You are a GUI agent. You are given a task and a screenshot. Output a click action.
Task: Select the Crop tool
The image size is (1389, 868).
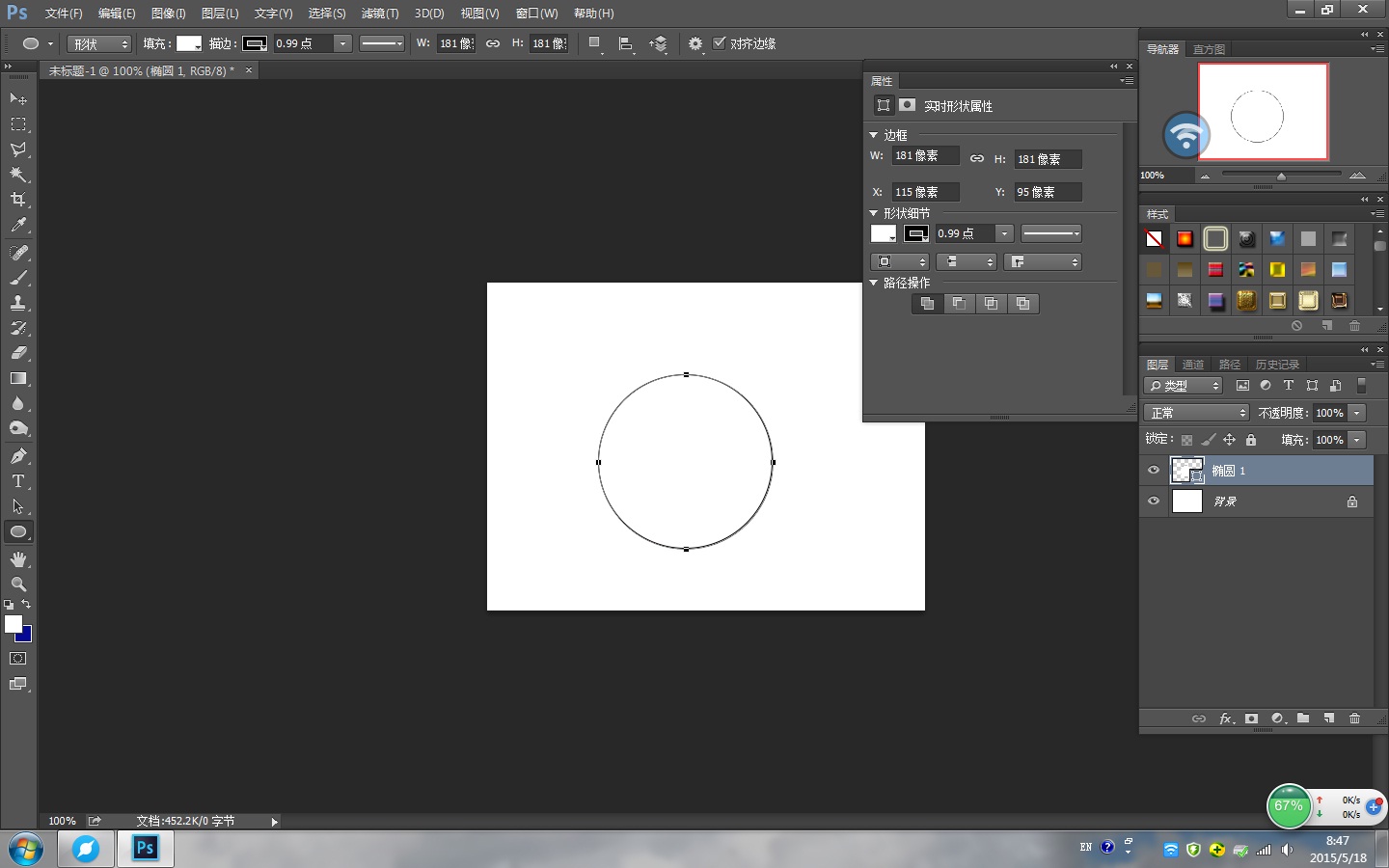point(17,201)
